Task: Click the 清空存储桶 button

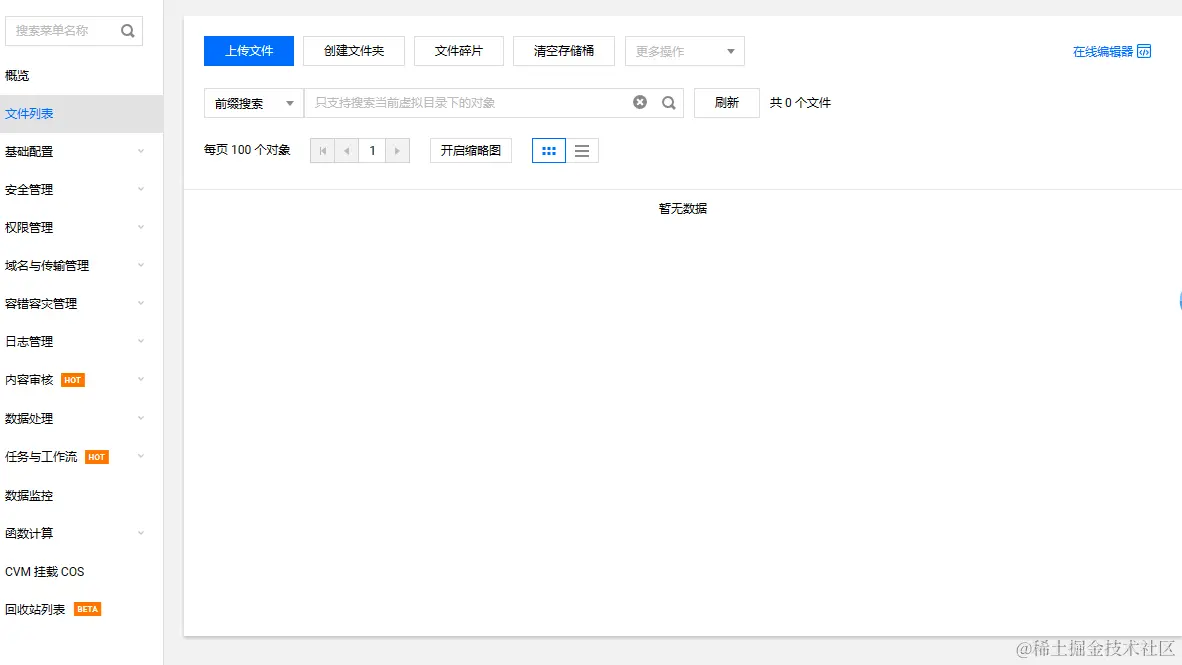Action: (563, 50)
